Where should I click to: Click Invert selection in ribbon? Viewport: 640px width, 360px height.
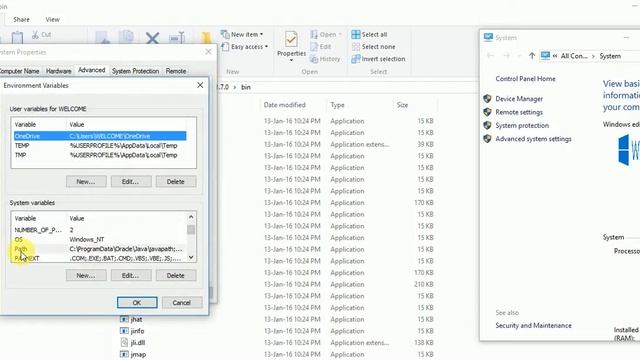(x=378, y=59)
